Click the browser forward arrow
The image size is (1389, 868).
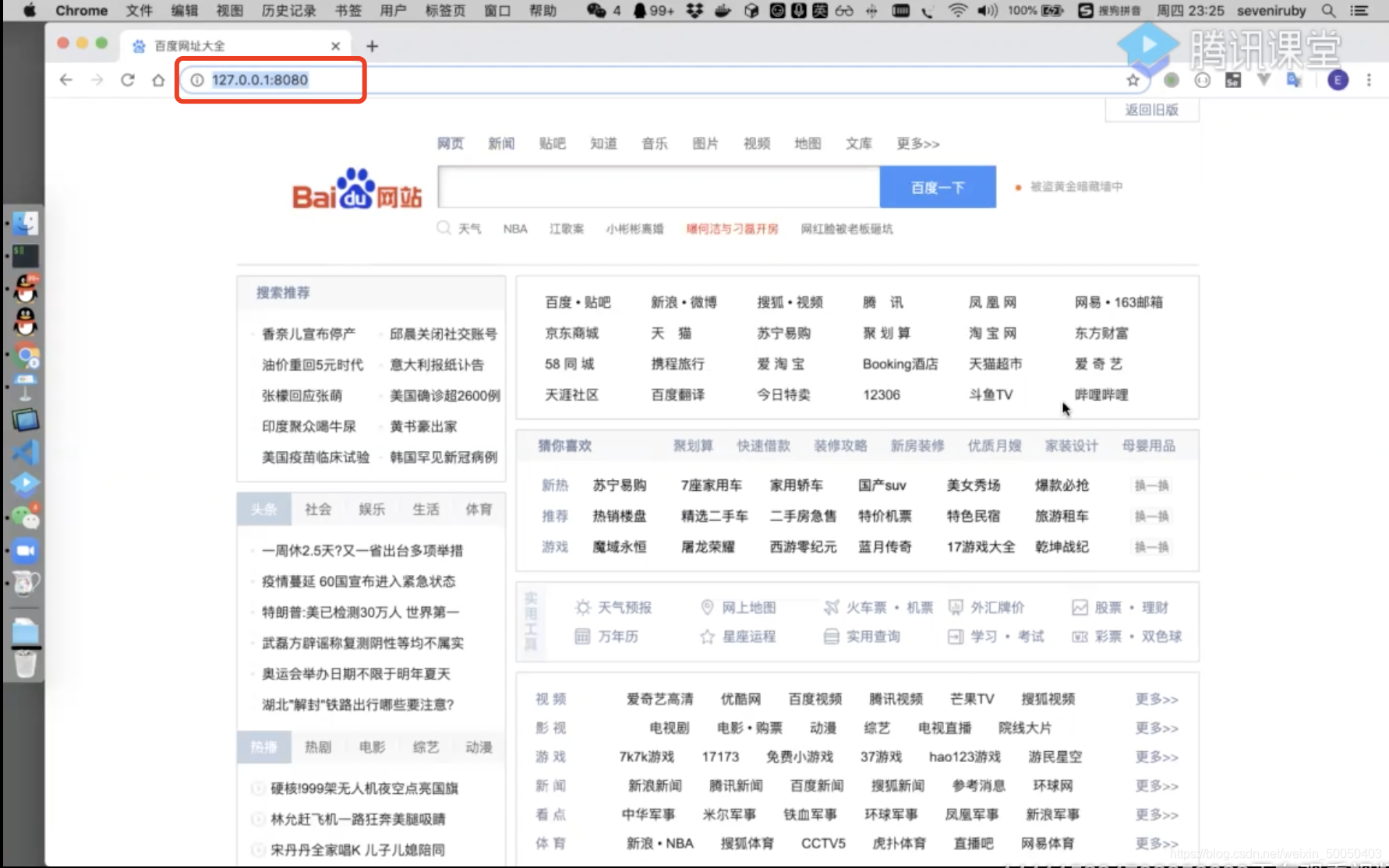[97, 79]
